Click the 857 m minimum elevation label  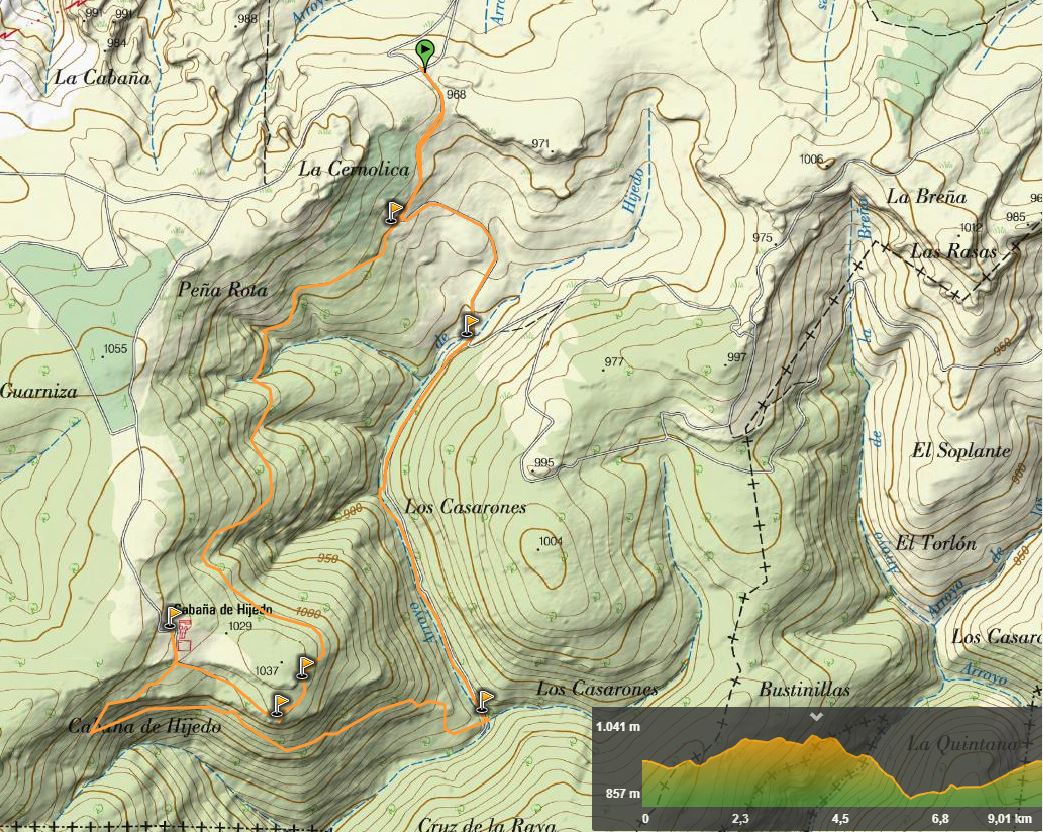pos(622,794)
